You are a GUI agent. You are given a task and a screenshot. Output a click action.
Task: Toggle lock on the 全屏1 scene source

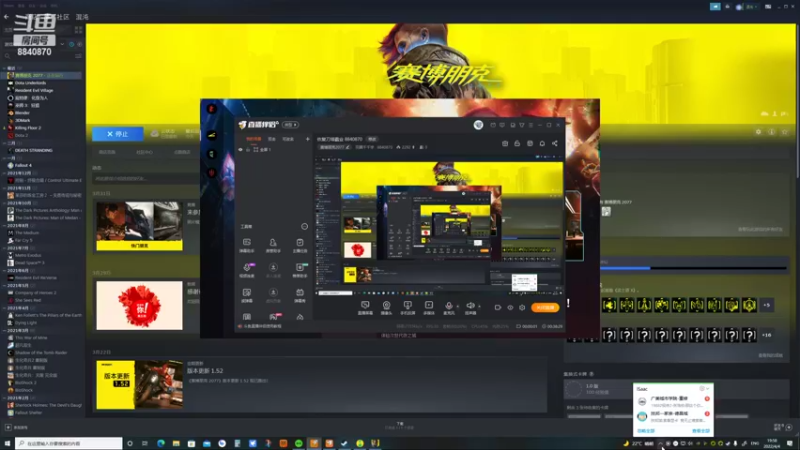pos(248,150)
